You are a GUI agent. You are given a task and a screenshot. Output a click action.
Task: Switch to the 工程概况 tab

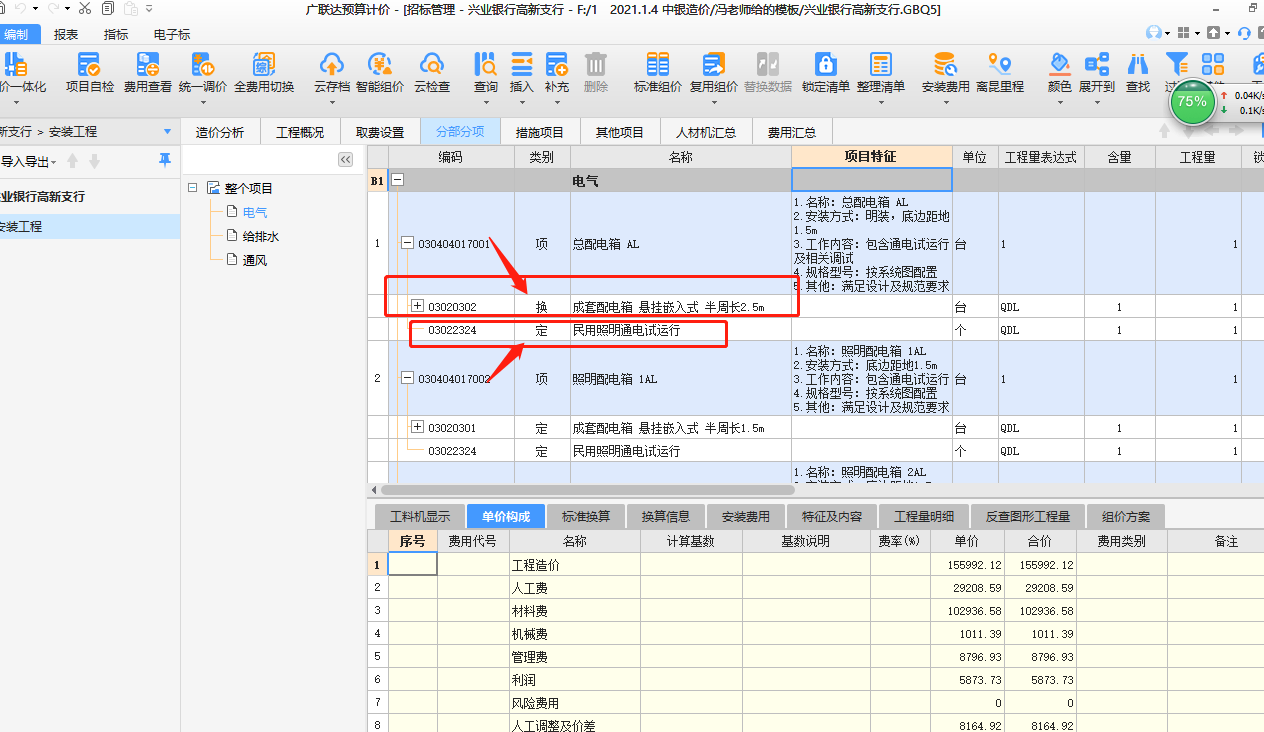(300, 132)
